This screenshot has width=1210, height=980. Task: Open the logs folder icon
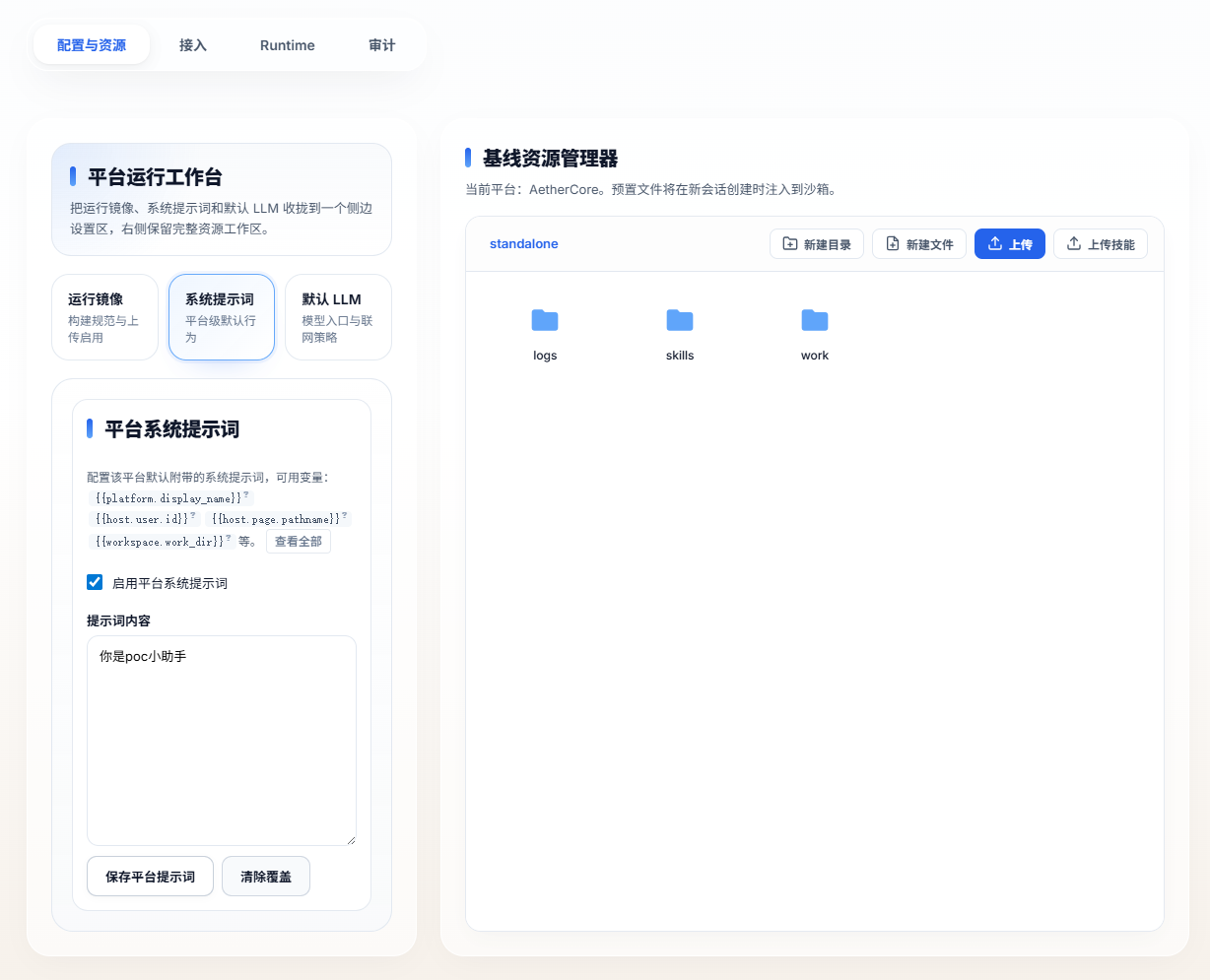tap(545, 320)
